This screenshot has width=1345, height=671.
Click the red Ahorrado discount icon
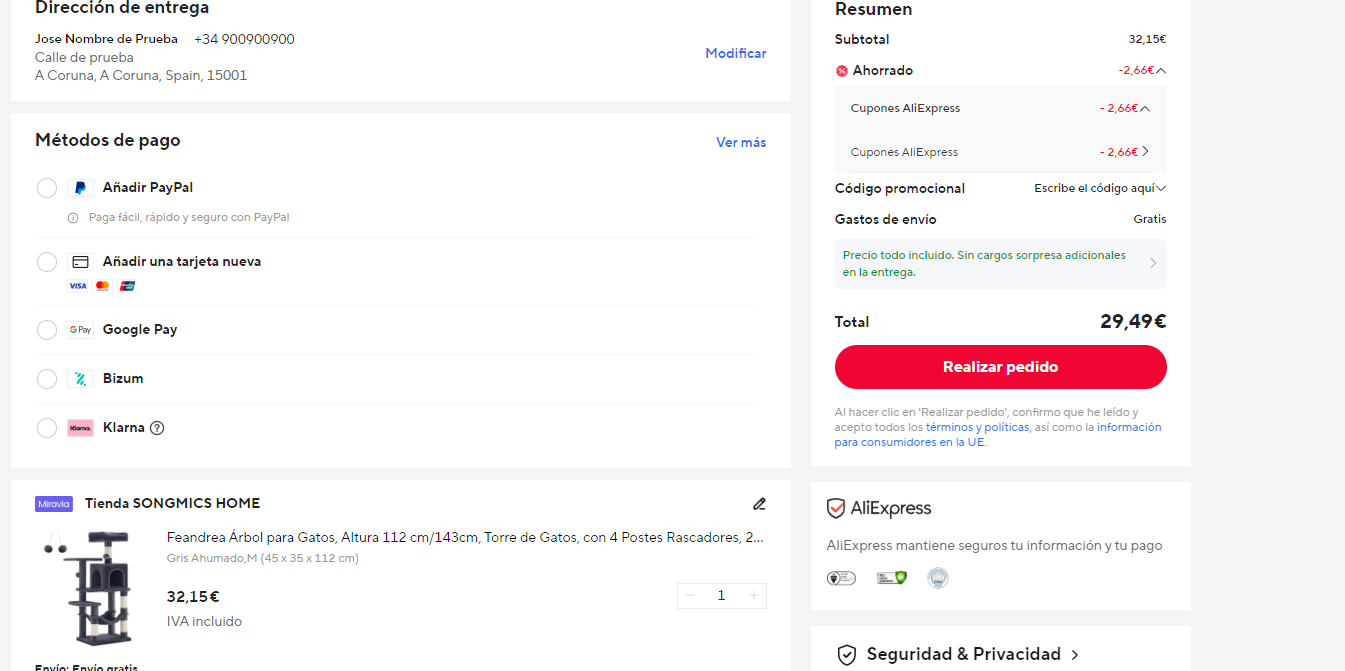[x=842, y=71]
